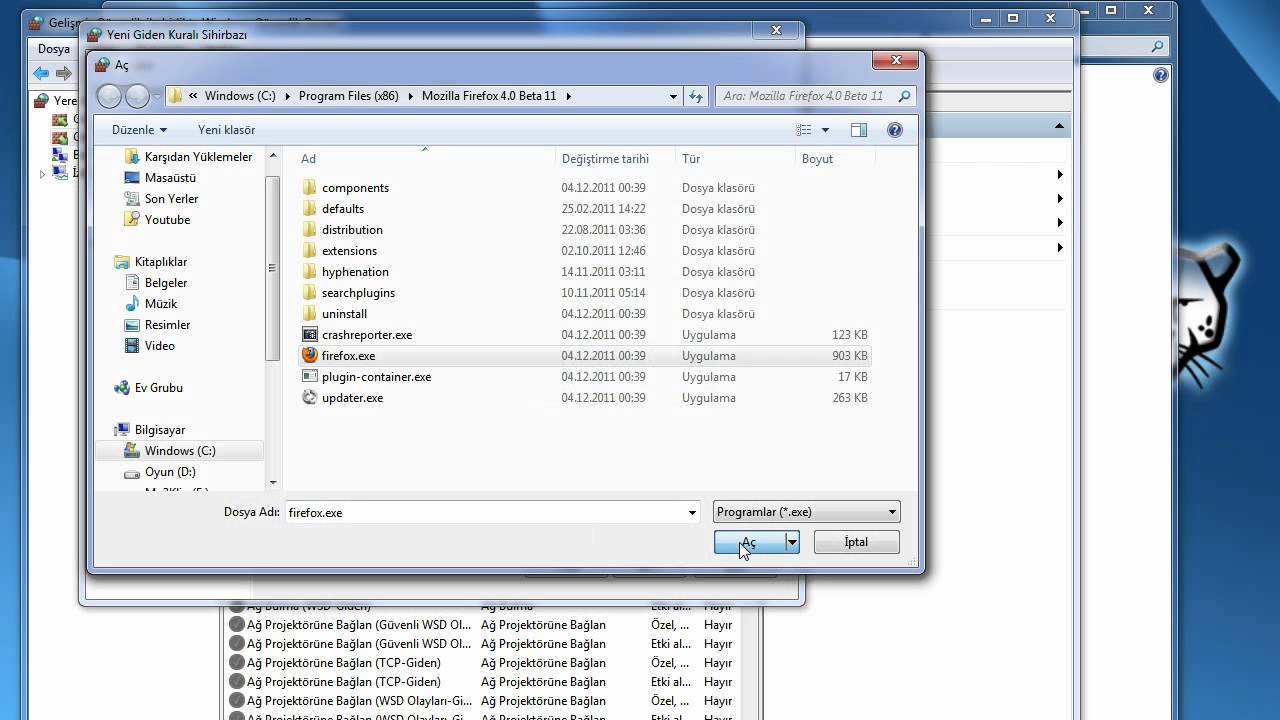This screenshot has width=1280, height=720.
Task: Click help icon in background firewall window
Action: click(x=1160, y=75)
